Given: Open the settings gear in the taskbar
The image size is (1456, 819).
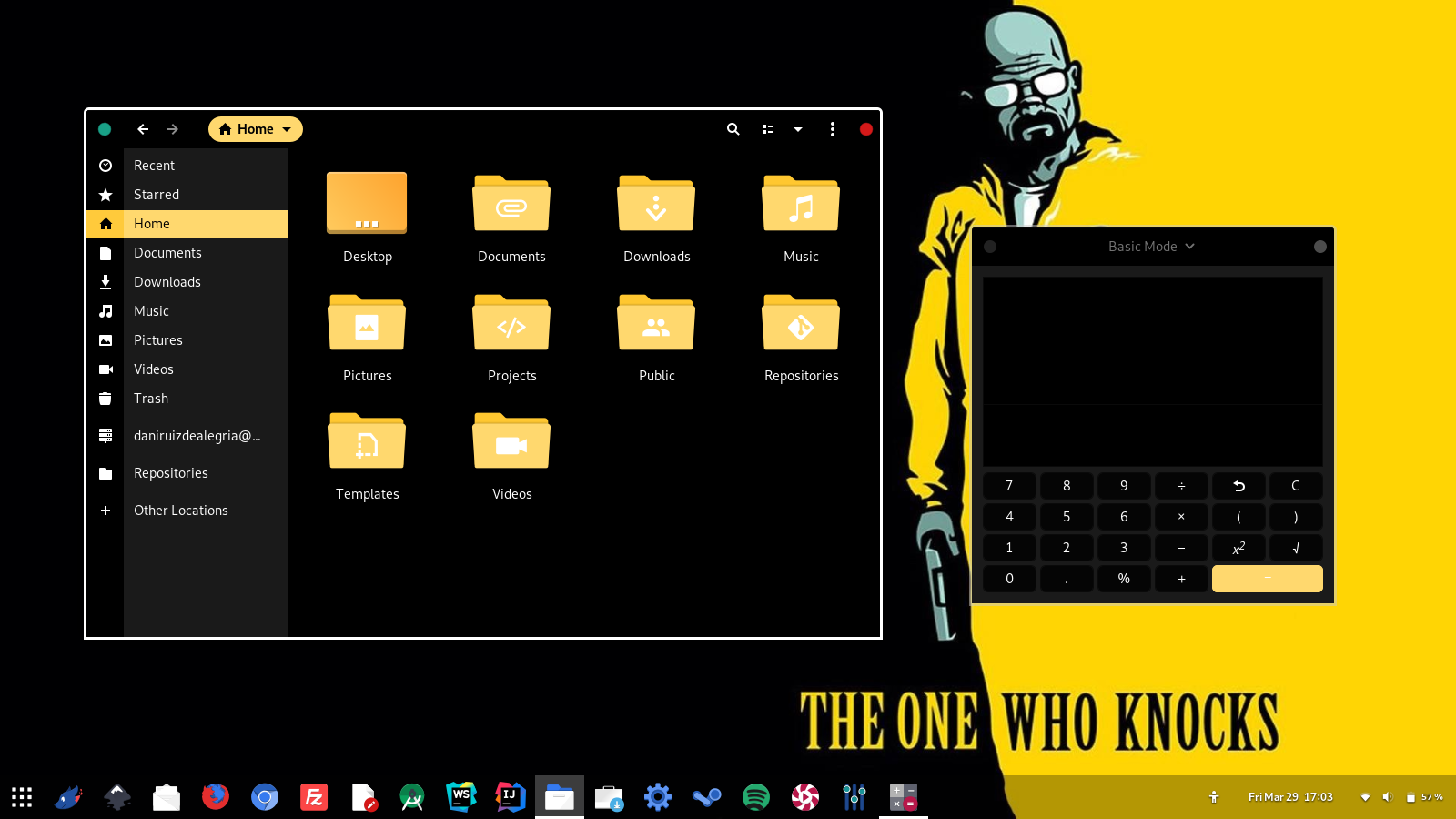Looking at the screenshot, I should [658, 797].
